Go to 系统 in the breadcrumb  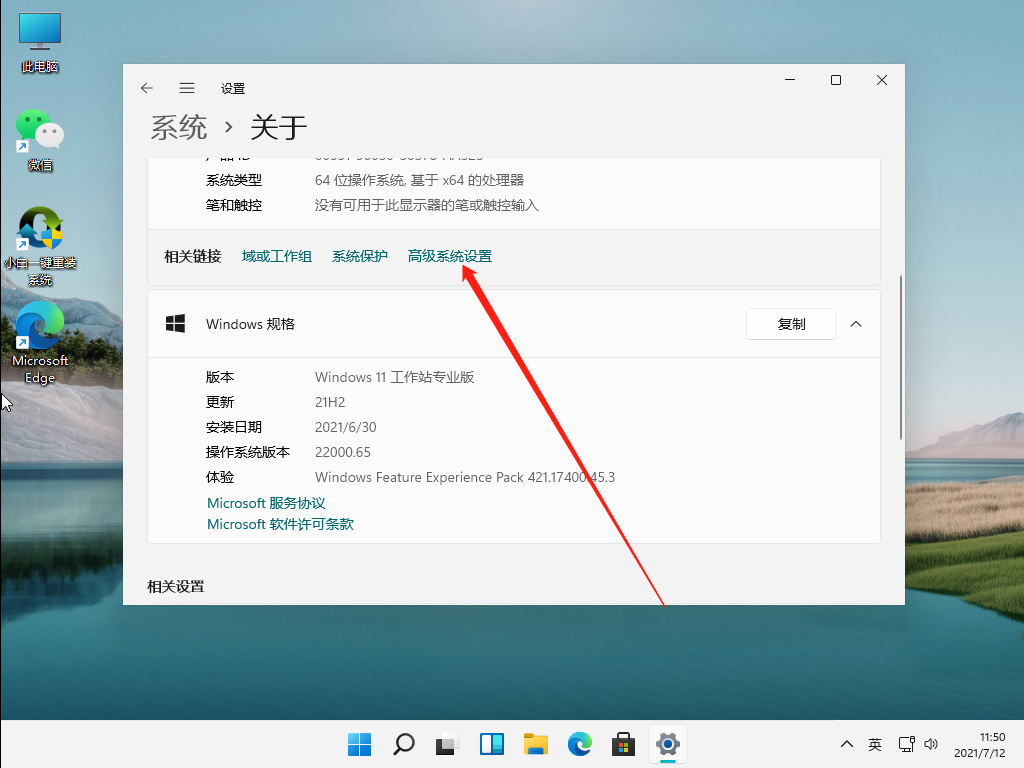pos(178,127)
